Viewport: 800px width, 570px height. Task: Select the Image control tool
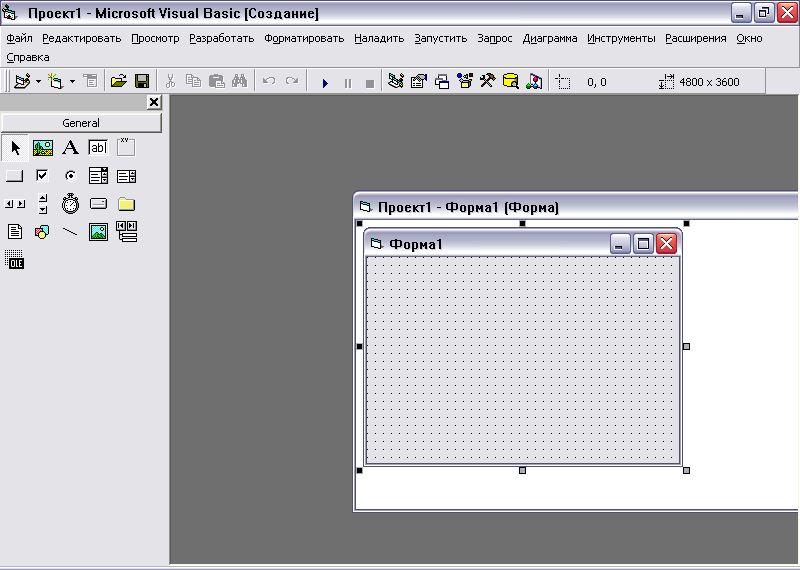coord(98,232)
